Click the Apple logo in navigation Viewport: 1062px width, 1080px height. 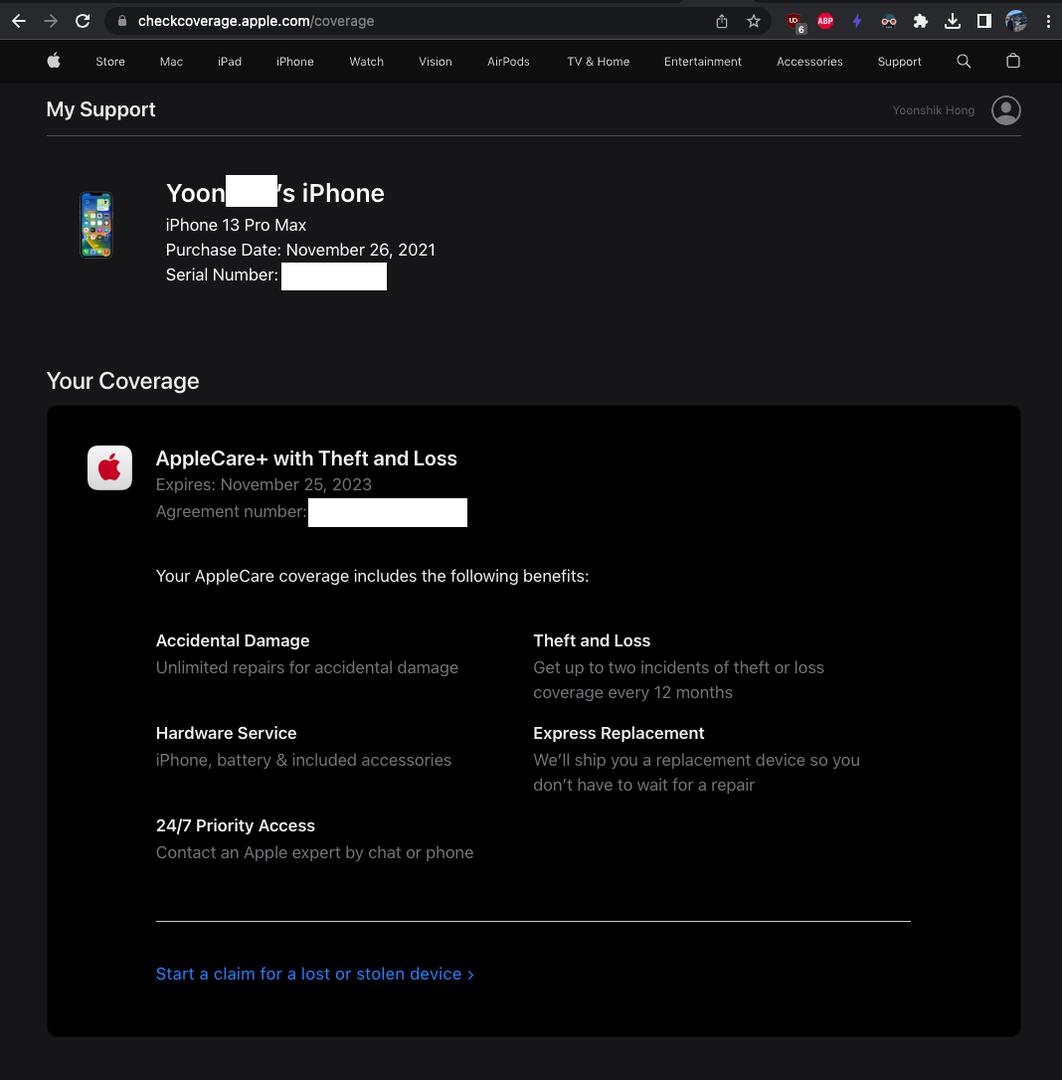pyautogui.click(x=54, y=61)
